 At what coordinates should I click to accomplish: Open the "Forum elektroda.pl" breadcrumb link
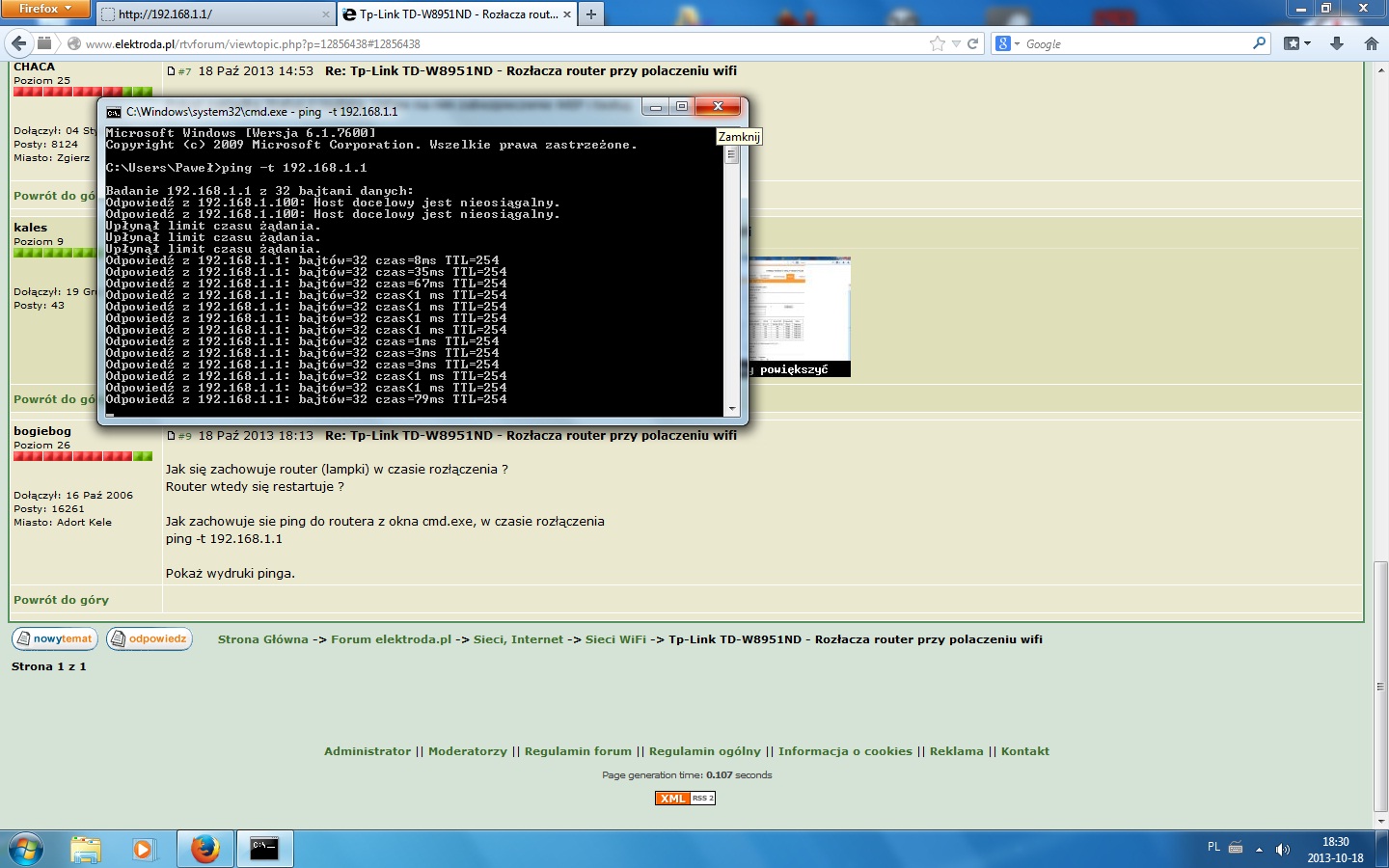(391, 639)
